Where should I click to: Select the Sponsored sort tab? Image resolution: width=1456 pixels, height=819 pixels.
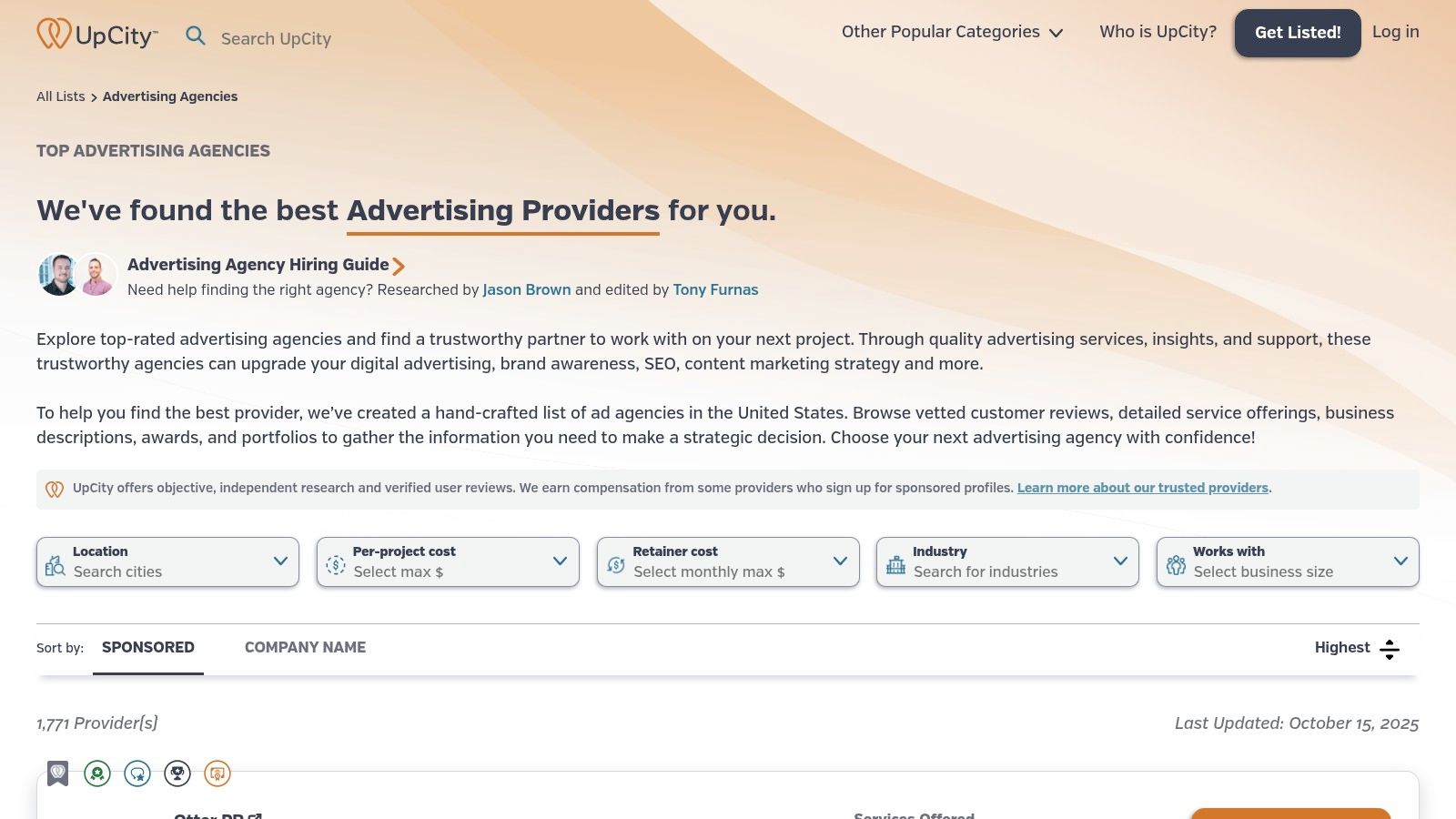coord(148,647)
